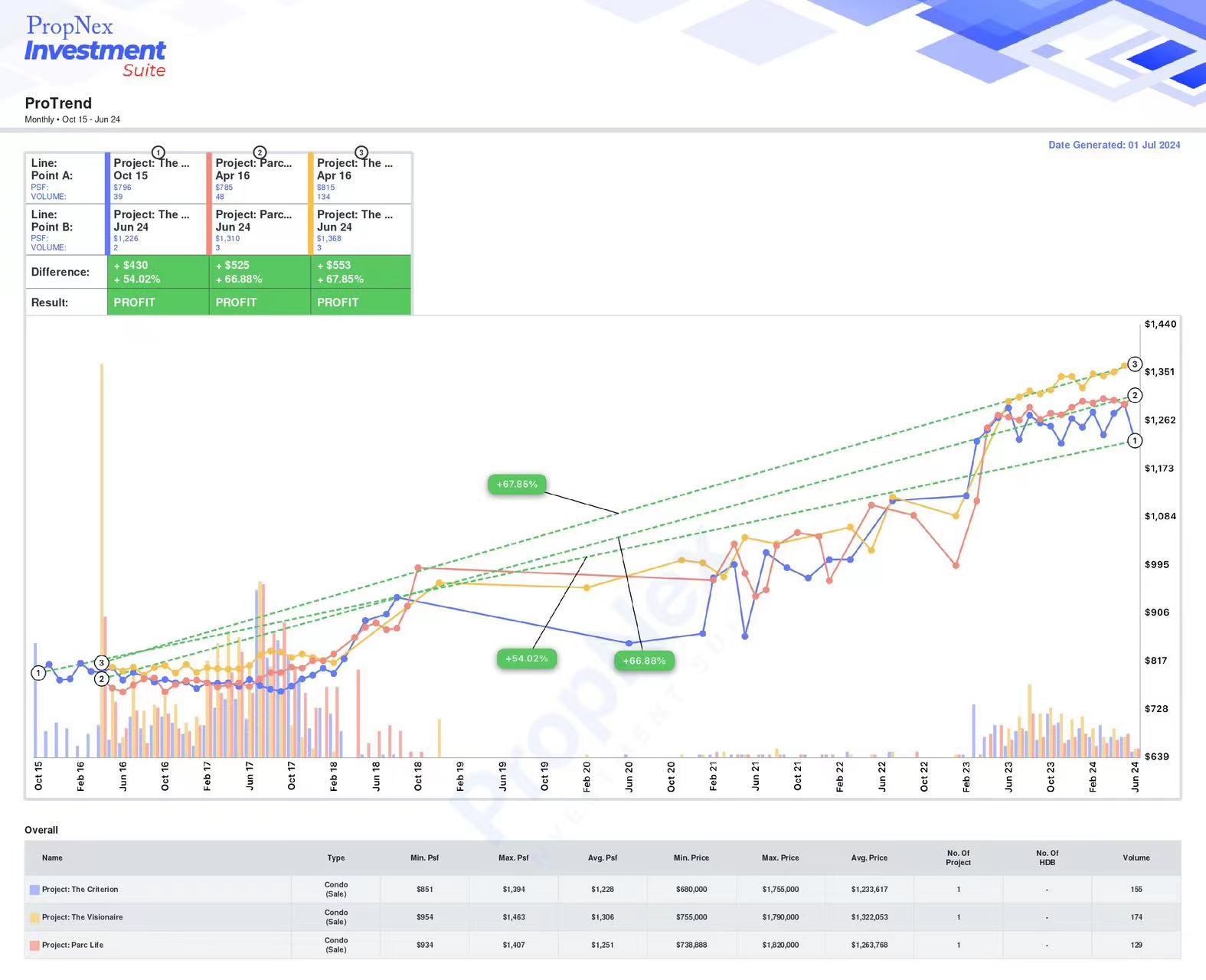The width and height of the screenshot is (1206, 980).
Task: Click the '$1,440' y-axis label
Action: (x=1160, y=324)
